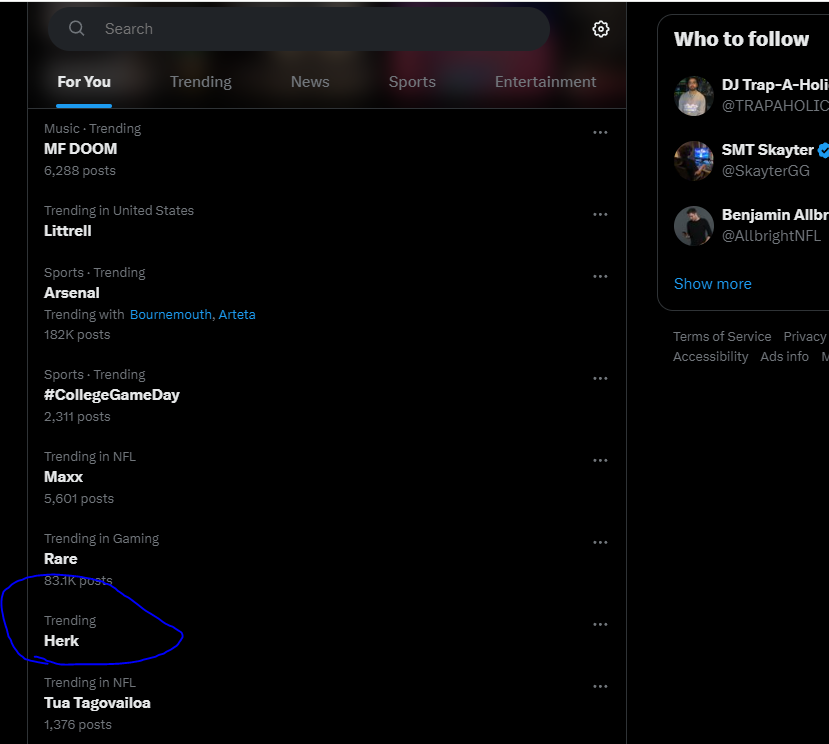Click Trending in United States label

click(x=119, y=210)
